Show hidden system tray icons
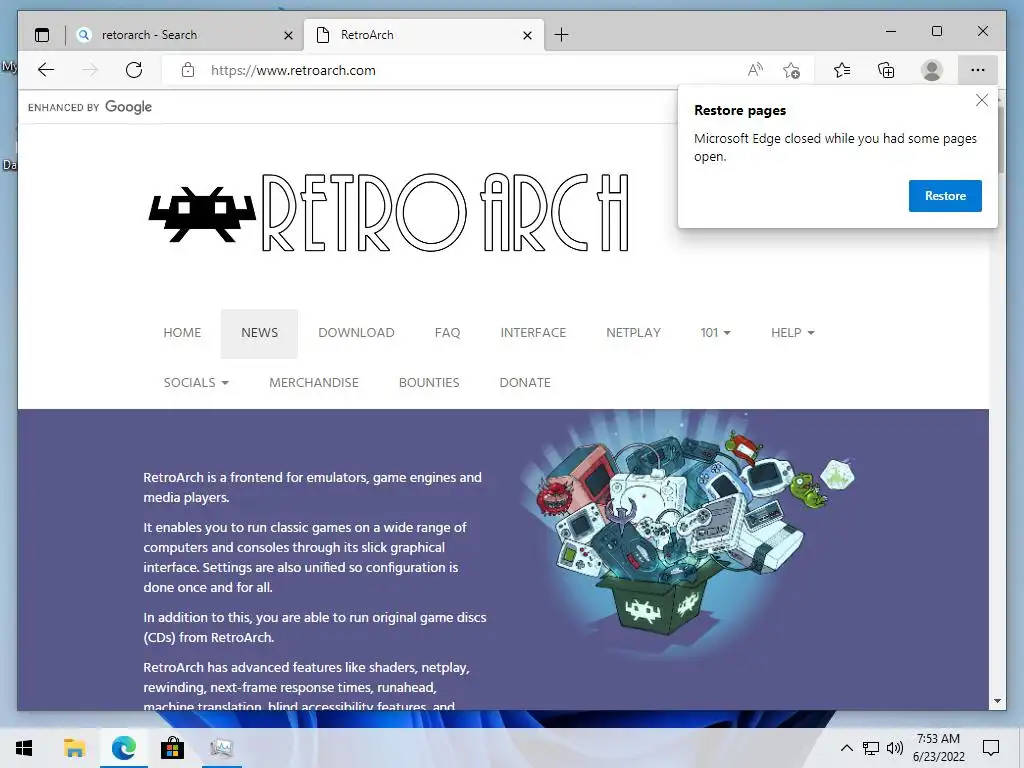Image resolution: width=1024 pixels, height=768 pixels. point(846,748)
